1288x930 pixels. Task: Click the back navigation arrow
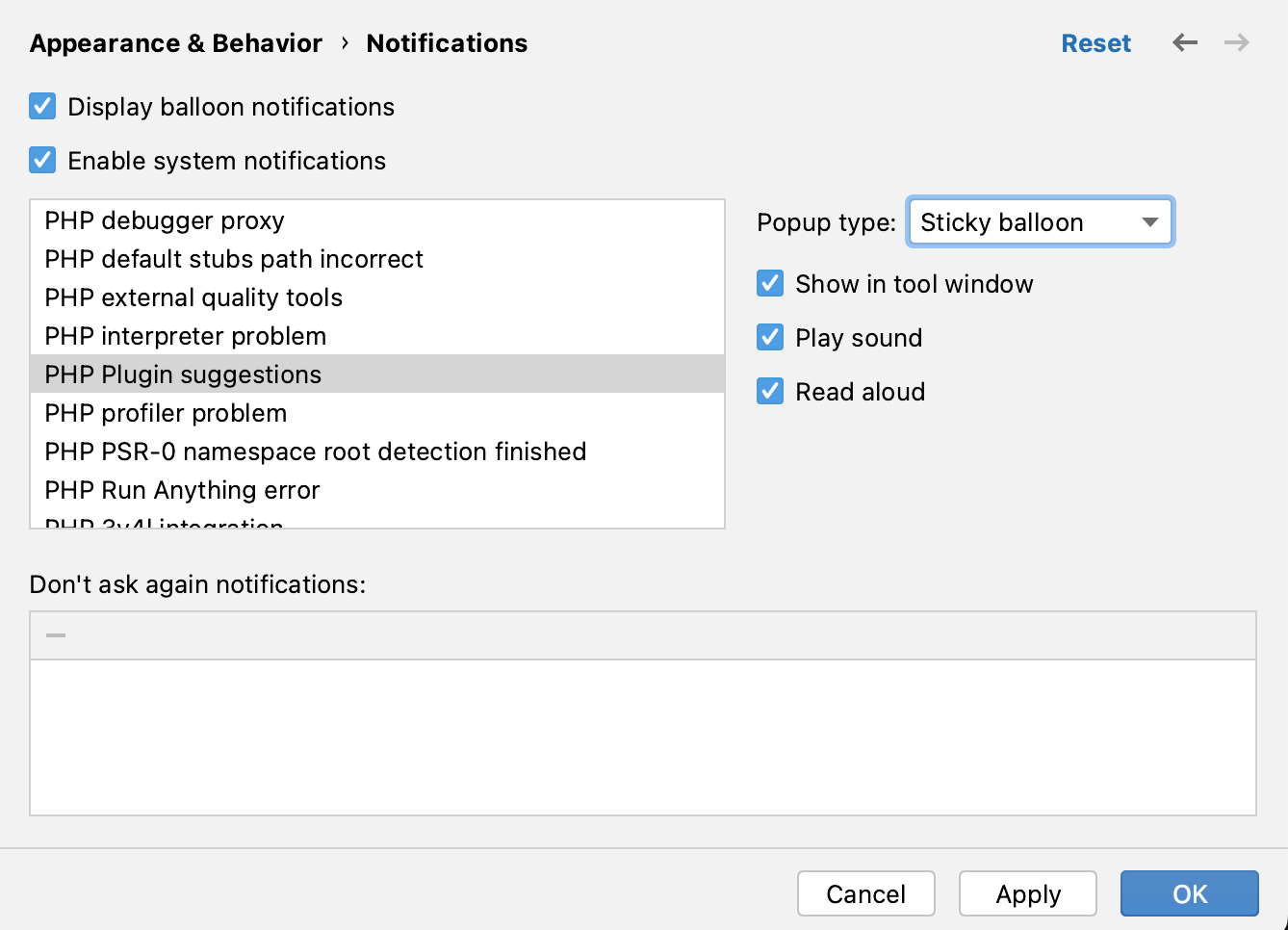(x=1185, y=42)
